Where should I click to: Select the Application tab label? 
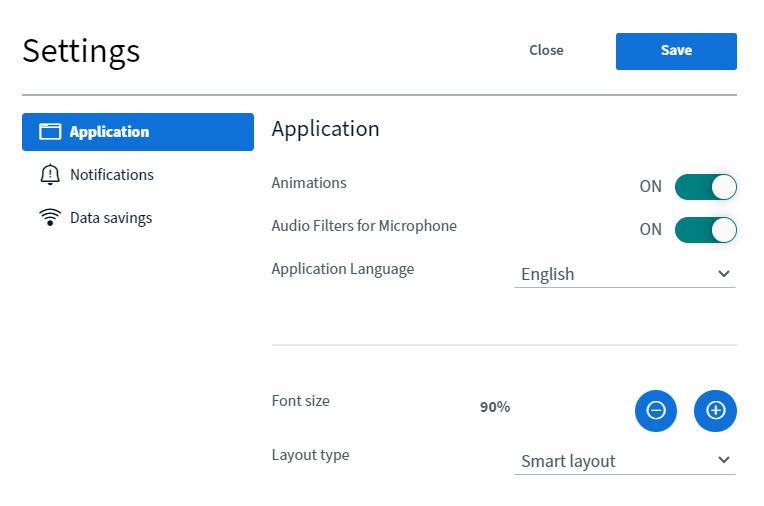[x=109, y=132]
